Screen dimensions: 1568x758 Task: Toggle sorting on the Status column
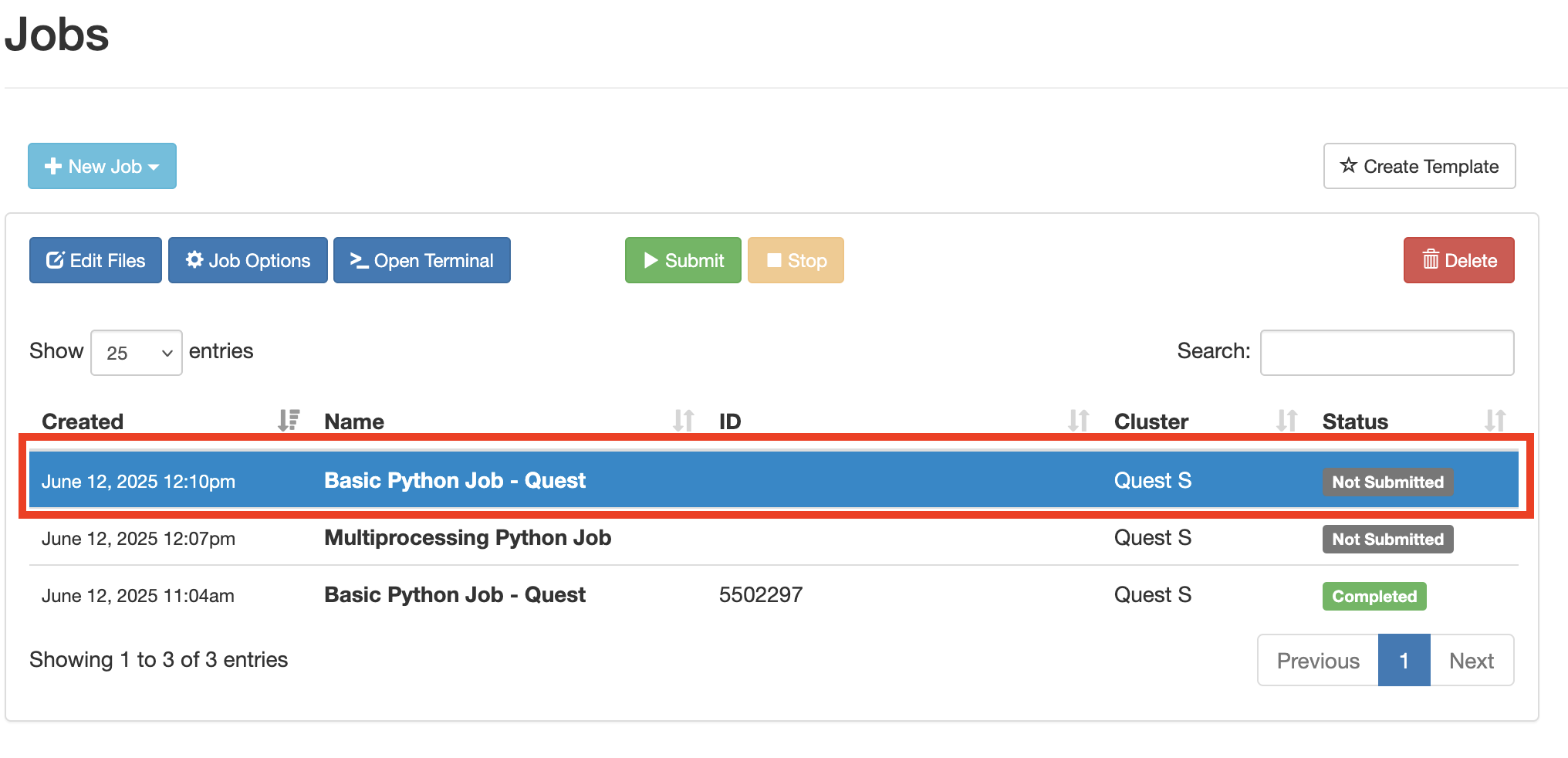point(1495,421)
